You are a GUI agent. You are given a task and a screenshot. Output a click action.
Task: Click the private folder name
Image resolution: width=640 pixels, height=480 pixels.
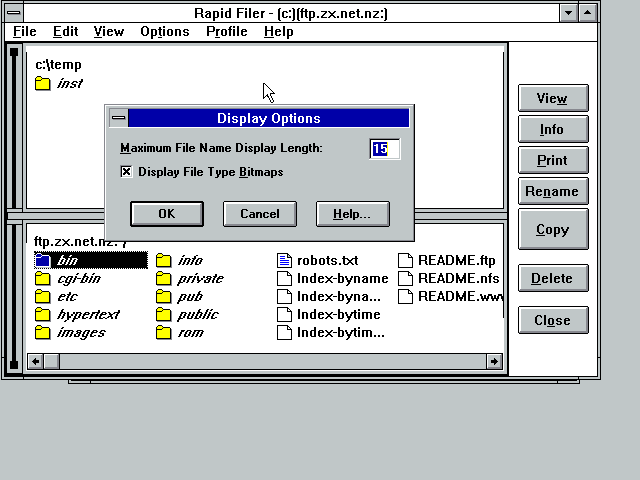(200, 278)
